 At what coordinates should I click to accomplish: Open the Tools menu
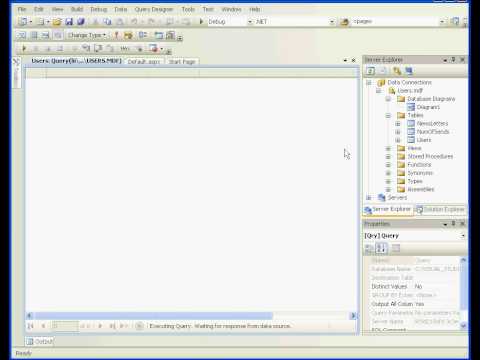188,9
